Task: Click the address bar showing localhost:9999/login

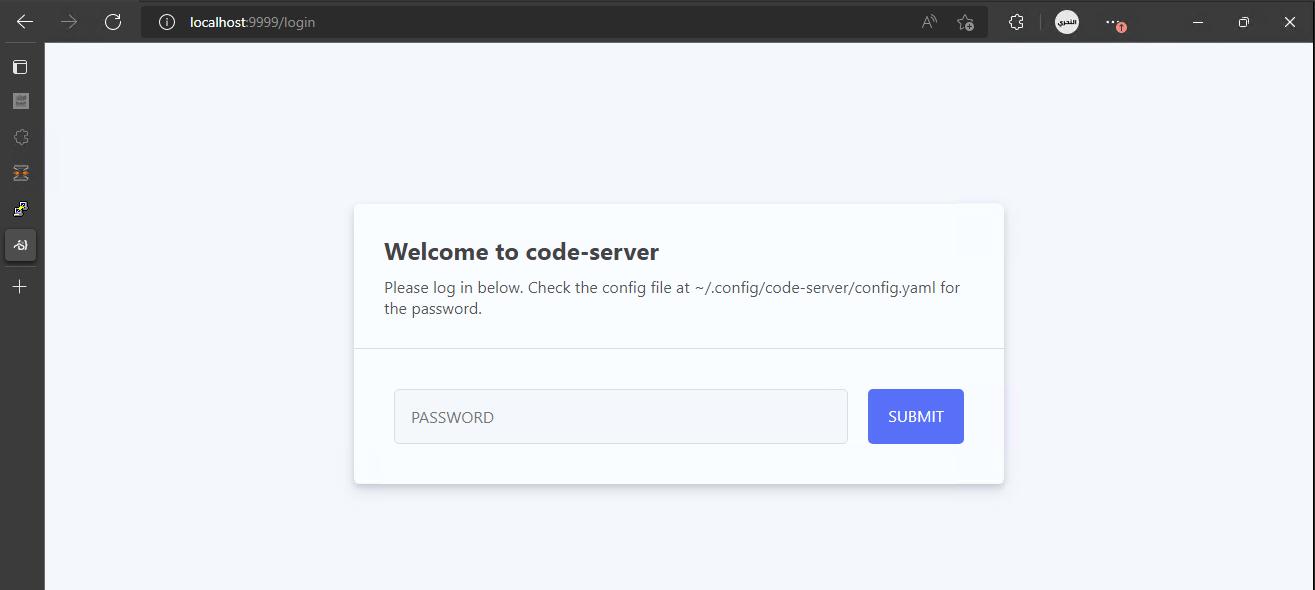Action: click(540, 22)
